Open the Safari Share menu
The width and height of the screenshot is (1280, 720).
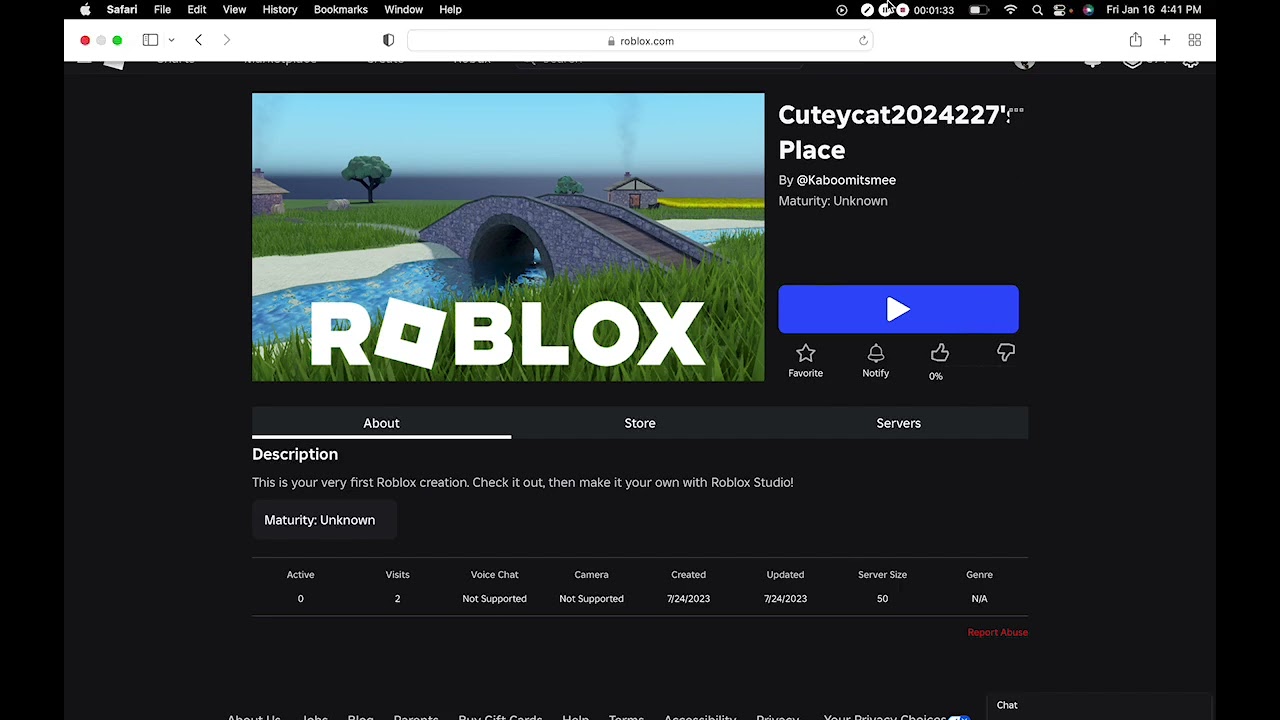1135,40
